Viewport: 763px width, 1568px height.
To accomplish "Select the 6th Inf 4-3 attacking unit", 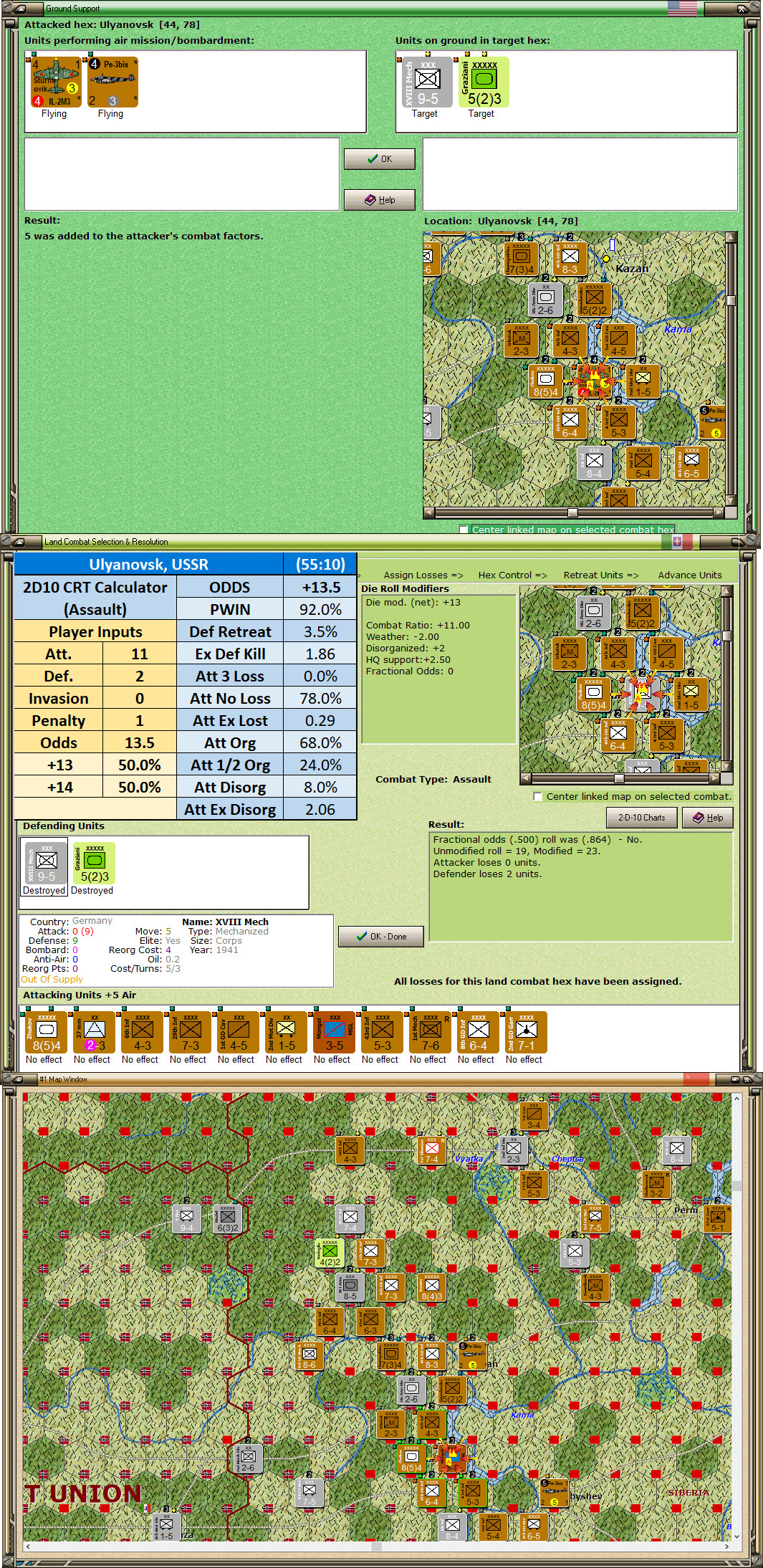I will point(142,1033).
